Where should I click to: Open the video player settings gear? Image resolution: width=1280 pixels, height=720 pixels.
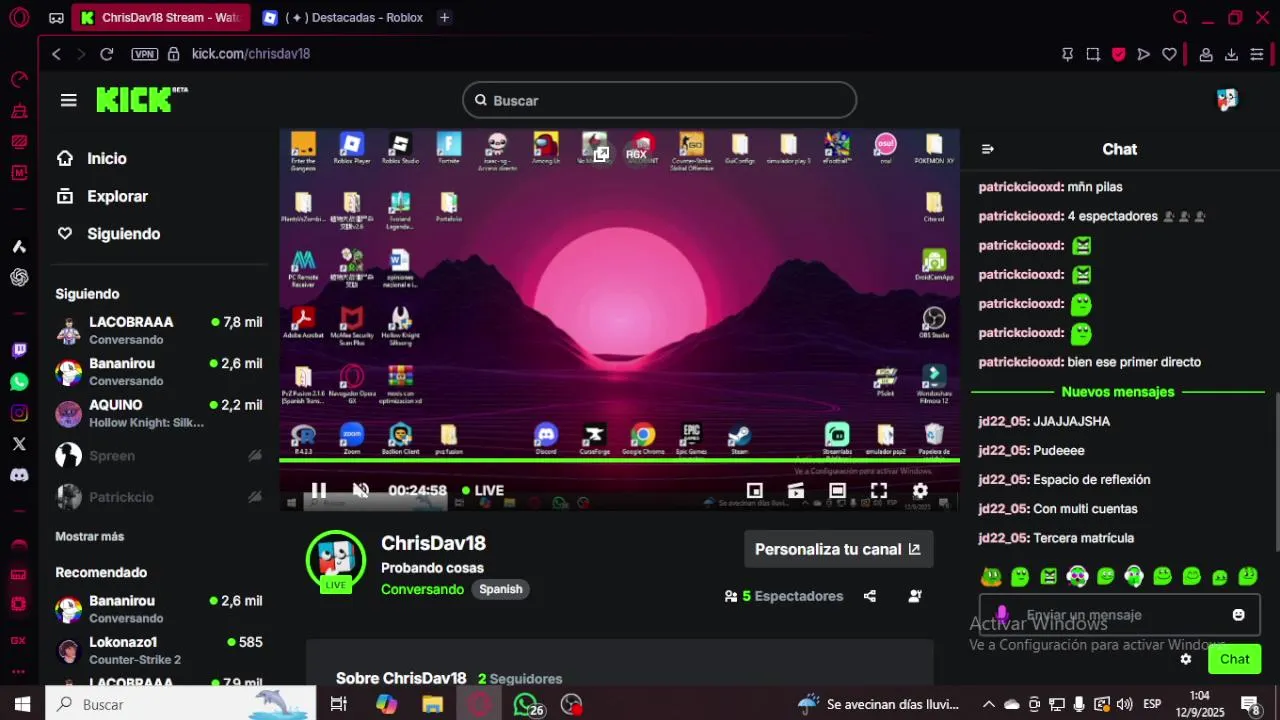920,490
